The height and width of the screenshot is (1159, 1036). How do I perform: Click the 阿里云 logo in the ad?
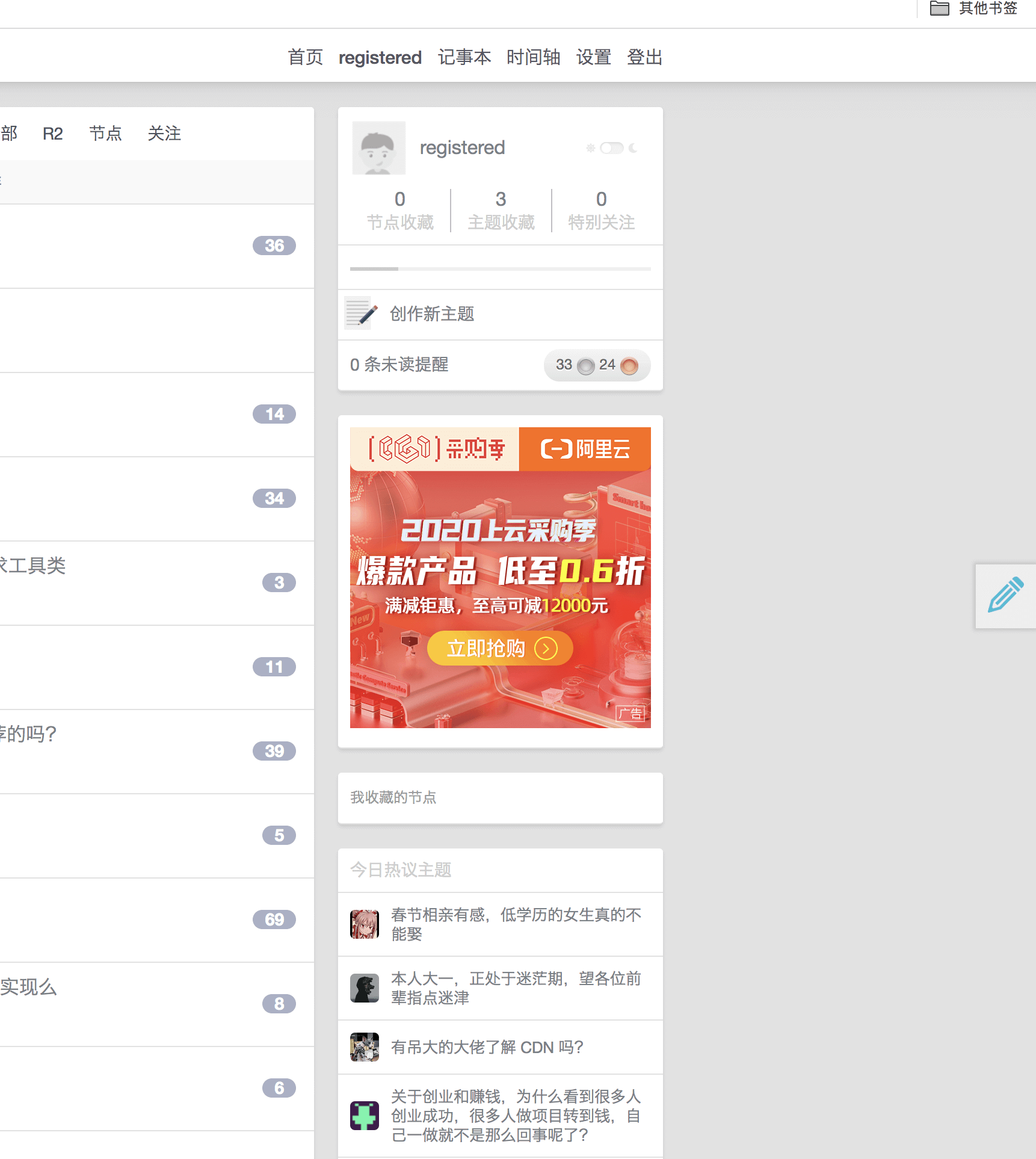click(x=585, y=449)
